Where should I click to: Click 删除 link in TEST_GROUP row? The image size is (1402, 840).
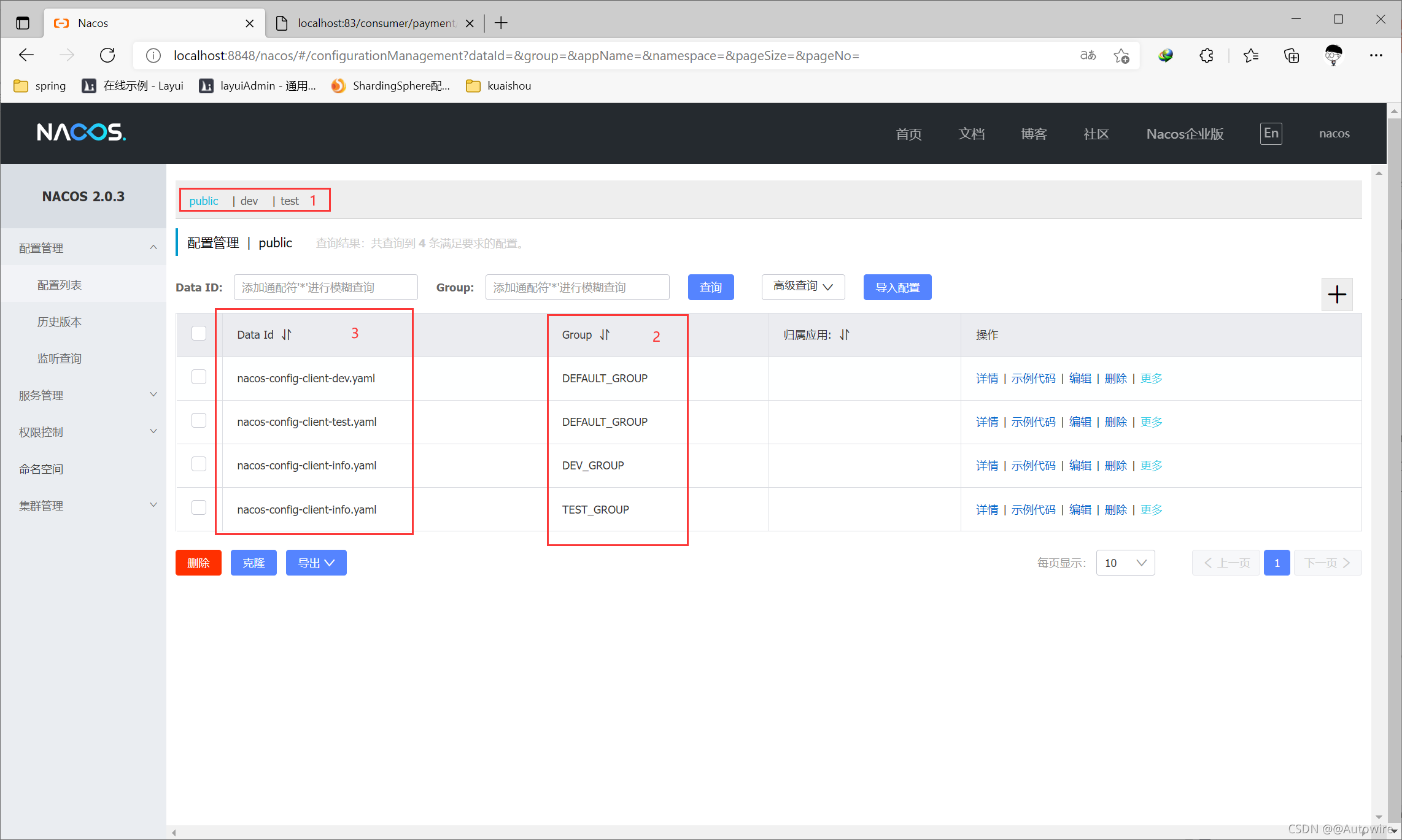(x=1116, y=510)
